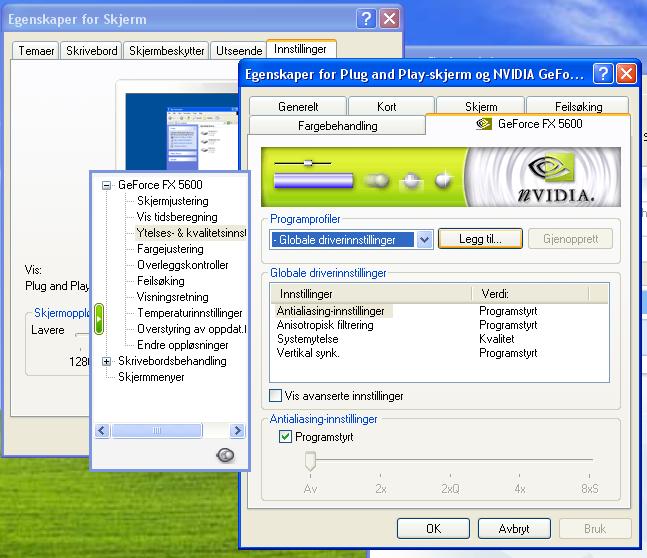Select Innstillinger tab in Egenskaper for Skjerm
The height and width of the screenshot is (558, 647).
(300, 49)
